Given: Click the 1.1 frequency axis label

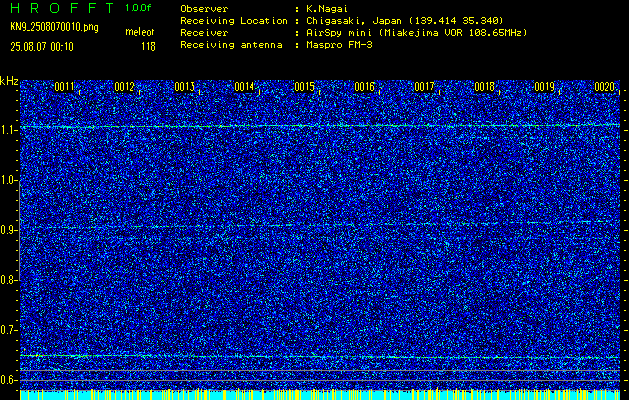Looking at the screenshot, I should (8, 130).
